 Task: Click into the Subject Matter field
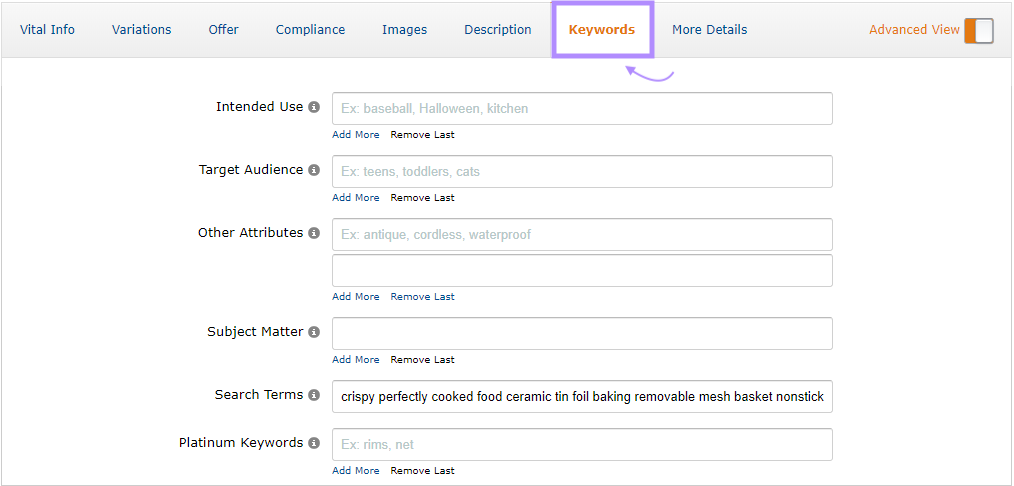(582, 334)
